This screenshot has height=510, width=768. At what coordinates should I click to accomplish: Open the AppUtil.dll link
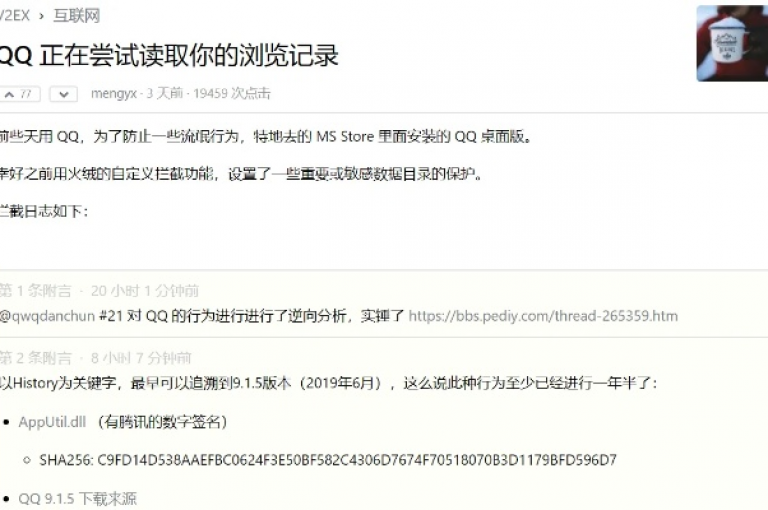[52, 422]
